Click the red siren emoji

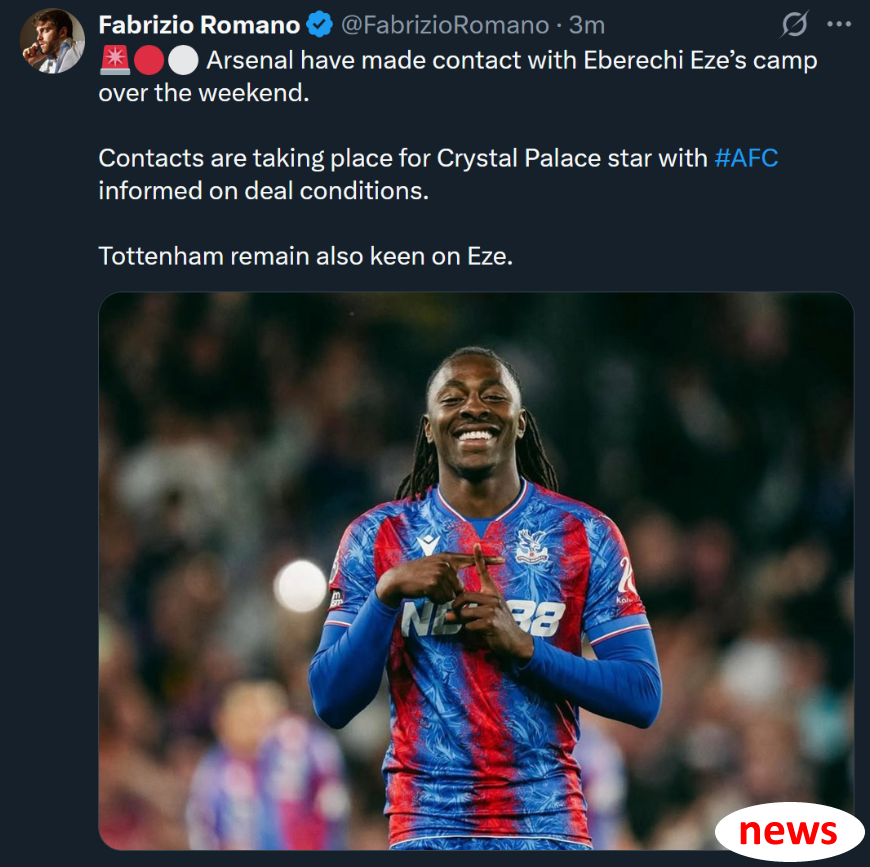coord(115,60)
